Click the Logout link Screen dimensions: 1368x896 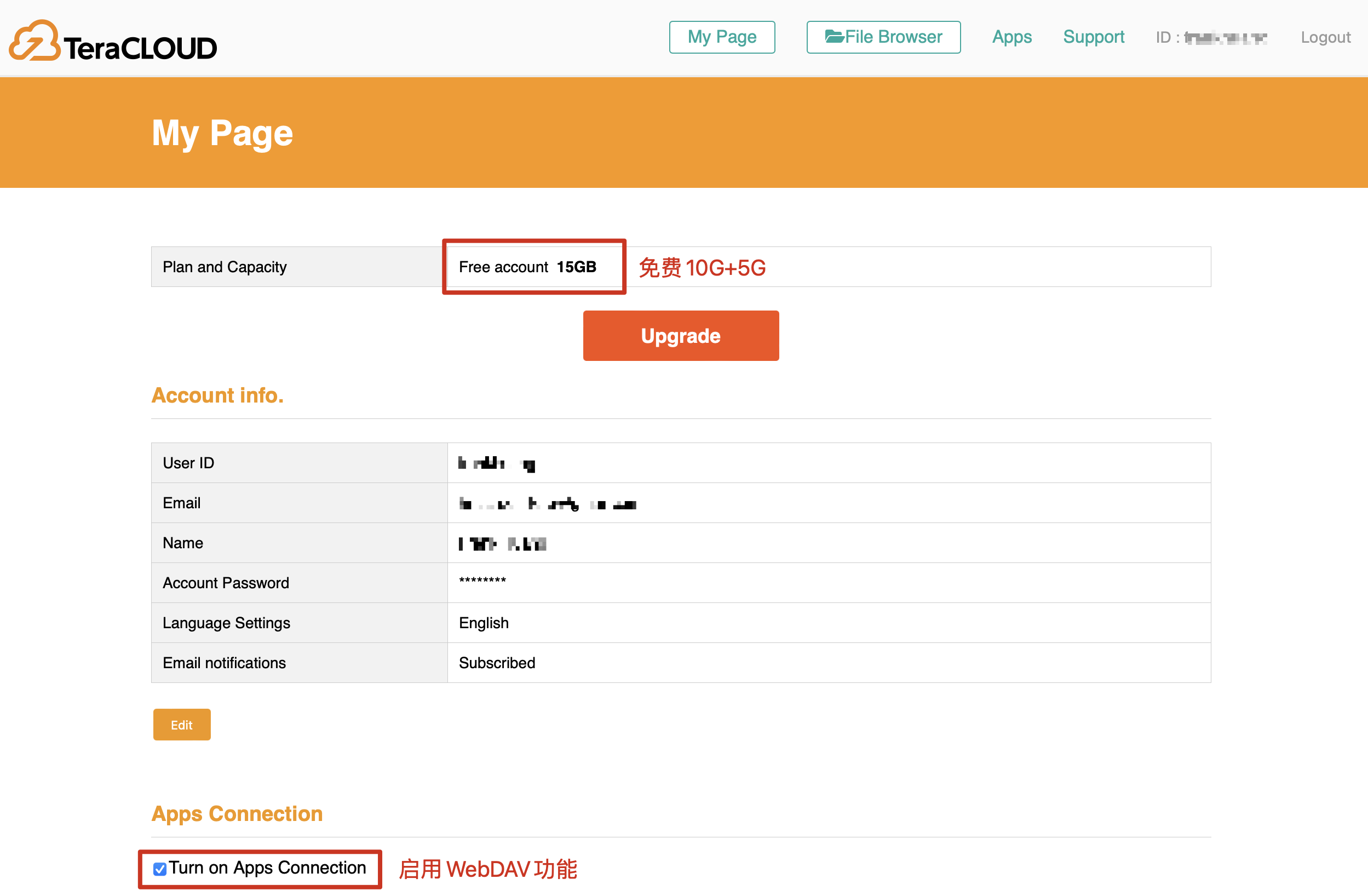pos(1325,36)
